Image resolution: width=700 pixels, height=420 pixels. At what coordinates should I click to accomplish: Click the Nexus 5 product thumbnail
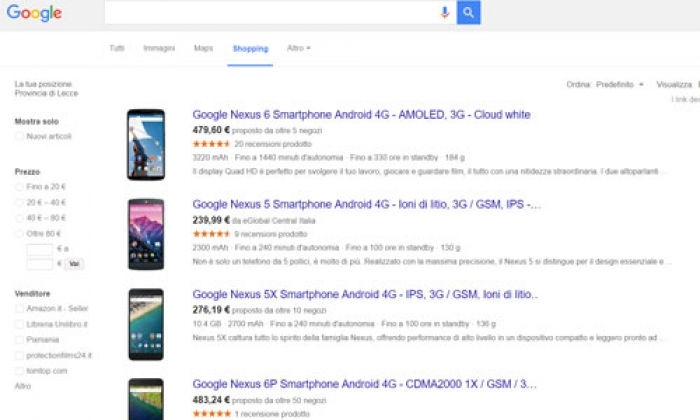coord(146,234)
